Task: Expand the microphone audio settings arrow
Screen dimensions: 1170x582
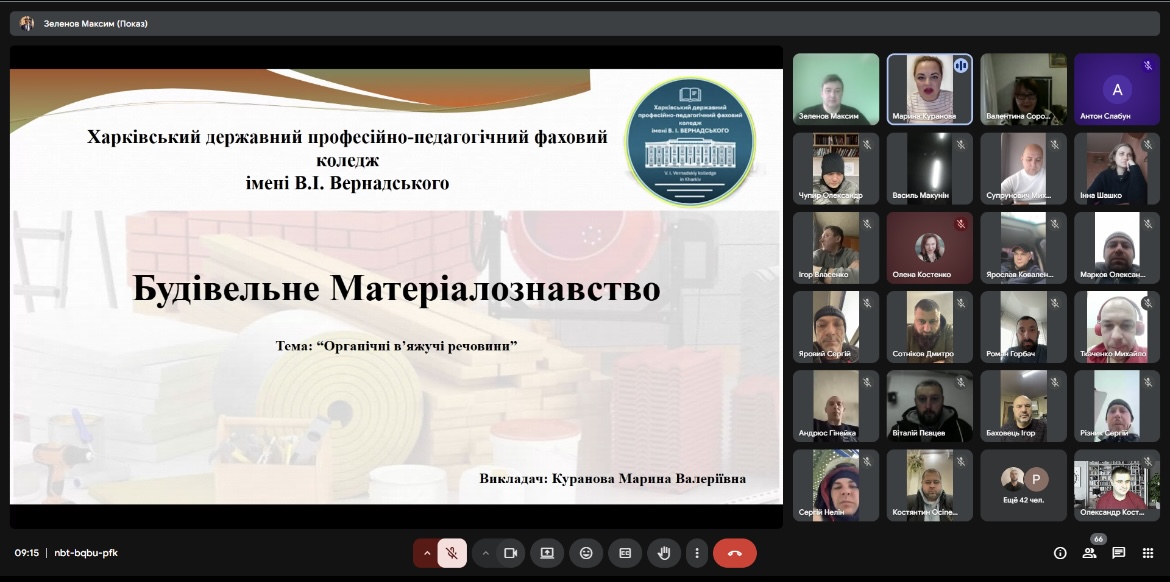Action: coord(426,553)
